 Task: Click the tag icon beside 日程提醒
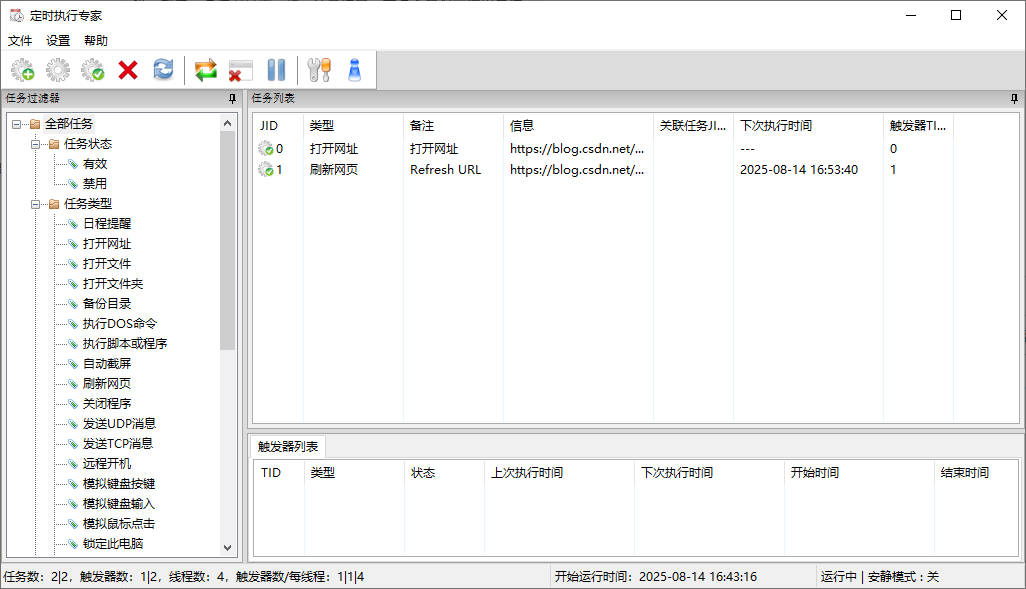coord(73,224)
